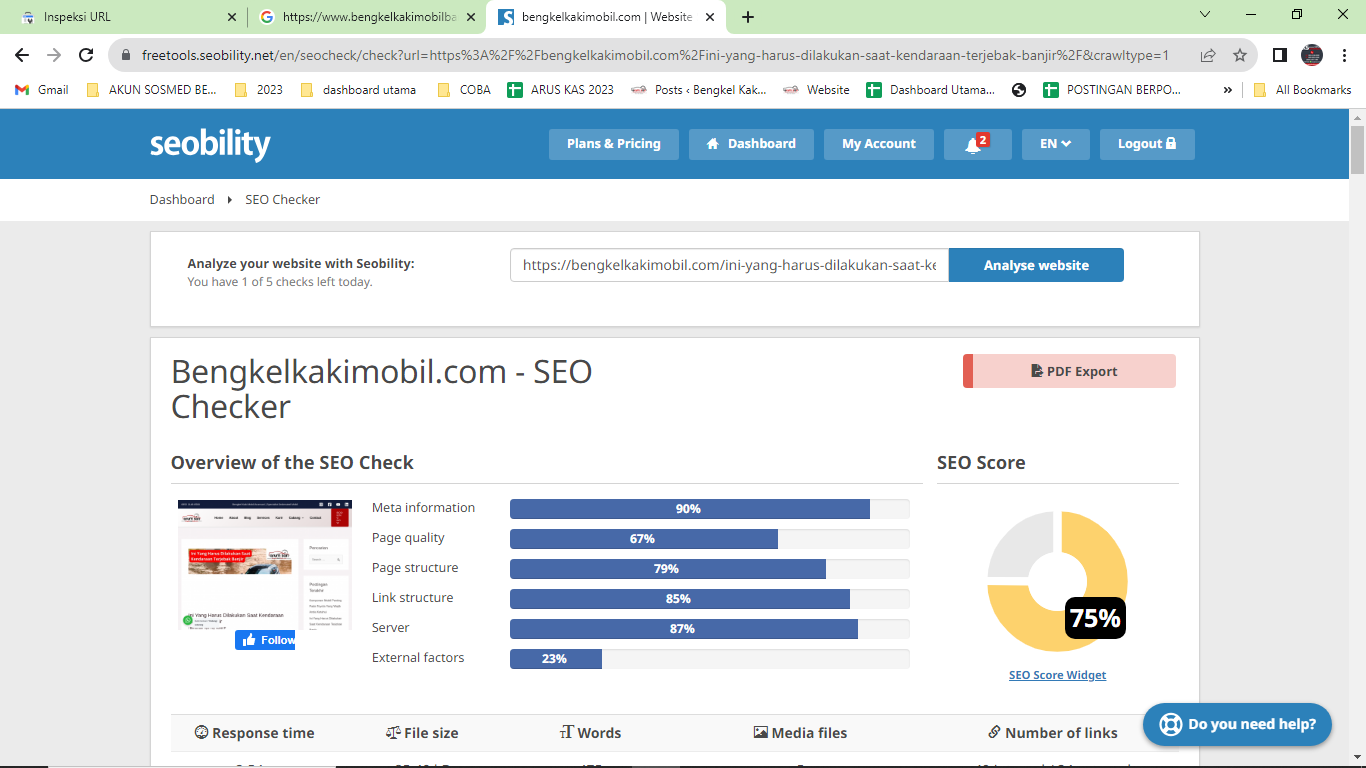Viewport: 1366px width, 768px height.
Task: Open AKUN SOSMED BE... bookmark folder
Action: tap(151, 89)
